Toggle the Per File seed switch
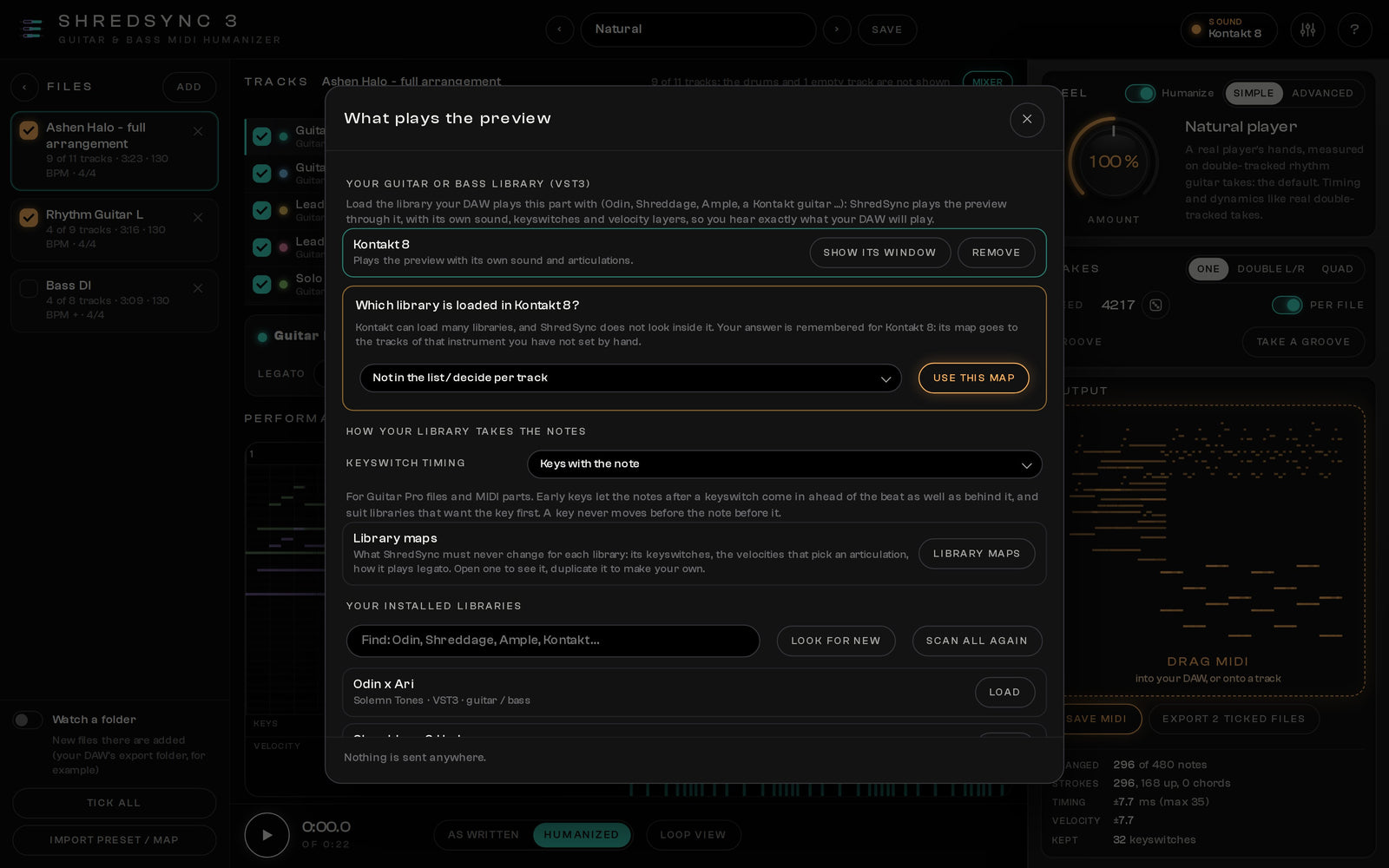This screenshot has width=1389, height=868. click(1287, 306)
